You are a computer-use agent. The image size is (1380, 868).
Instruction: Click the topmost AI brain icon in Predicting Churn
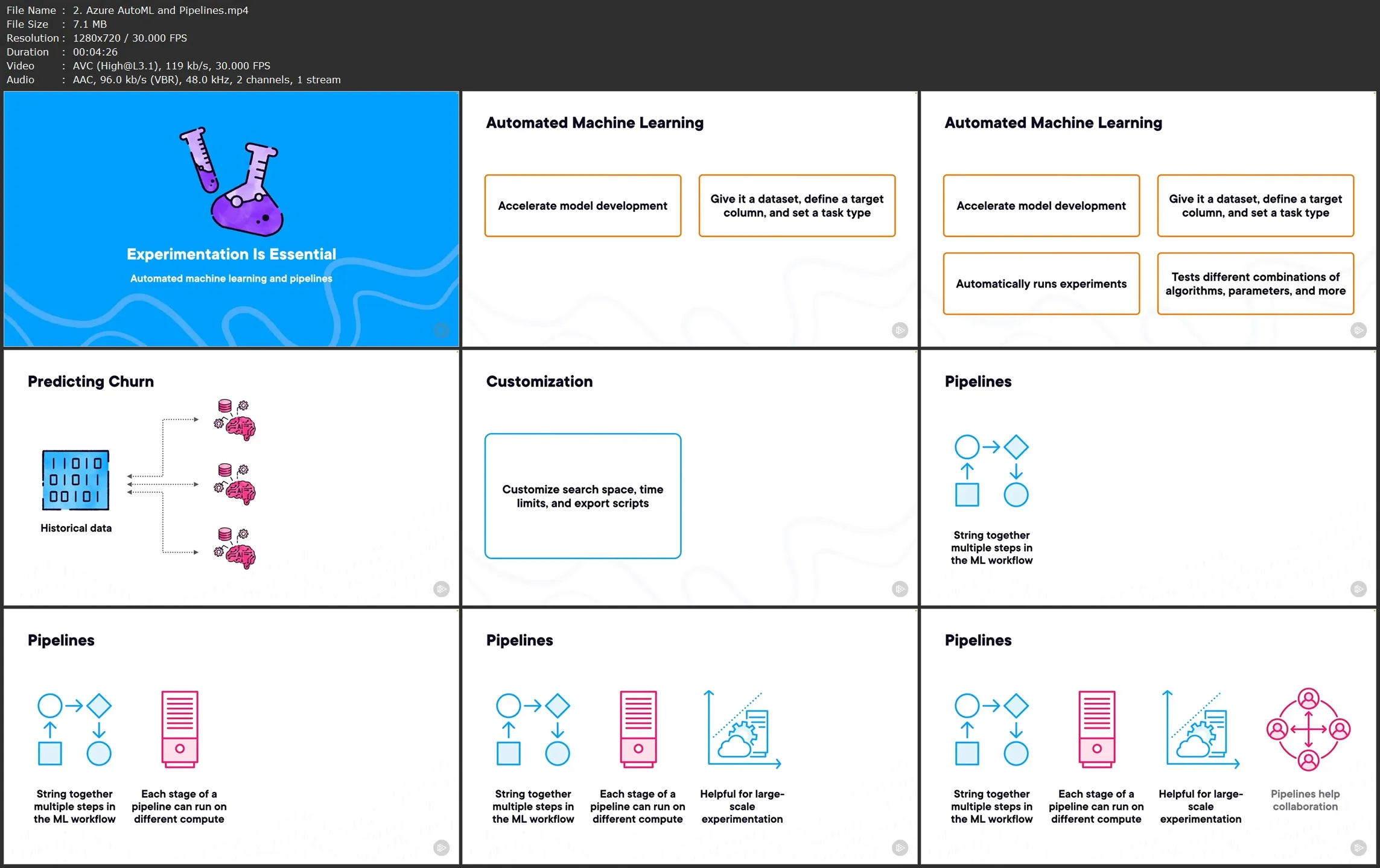click(235, 420)
